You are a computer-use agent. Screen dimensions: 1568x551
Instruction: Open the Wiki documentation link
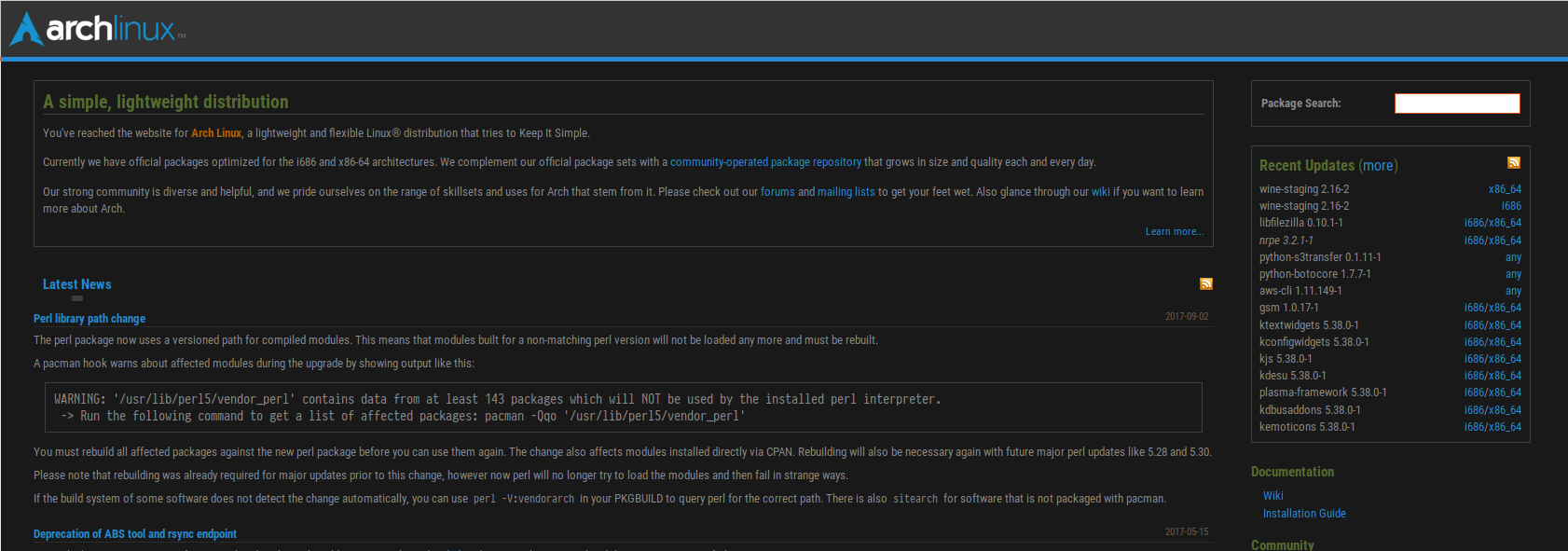[1272, 496]
